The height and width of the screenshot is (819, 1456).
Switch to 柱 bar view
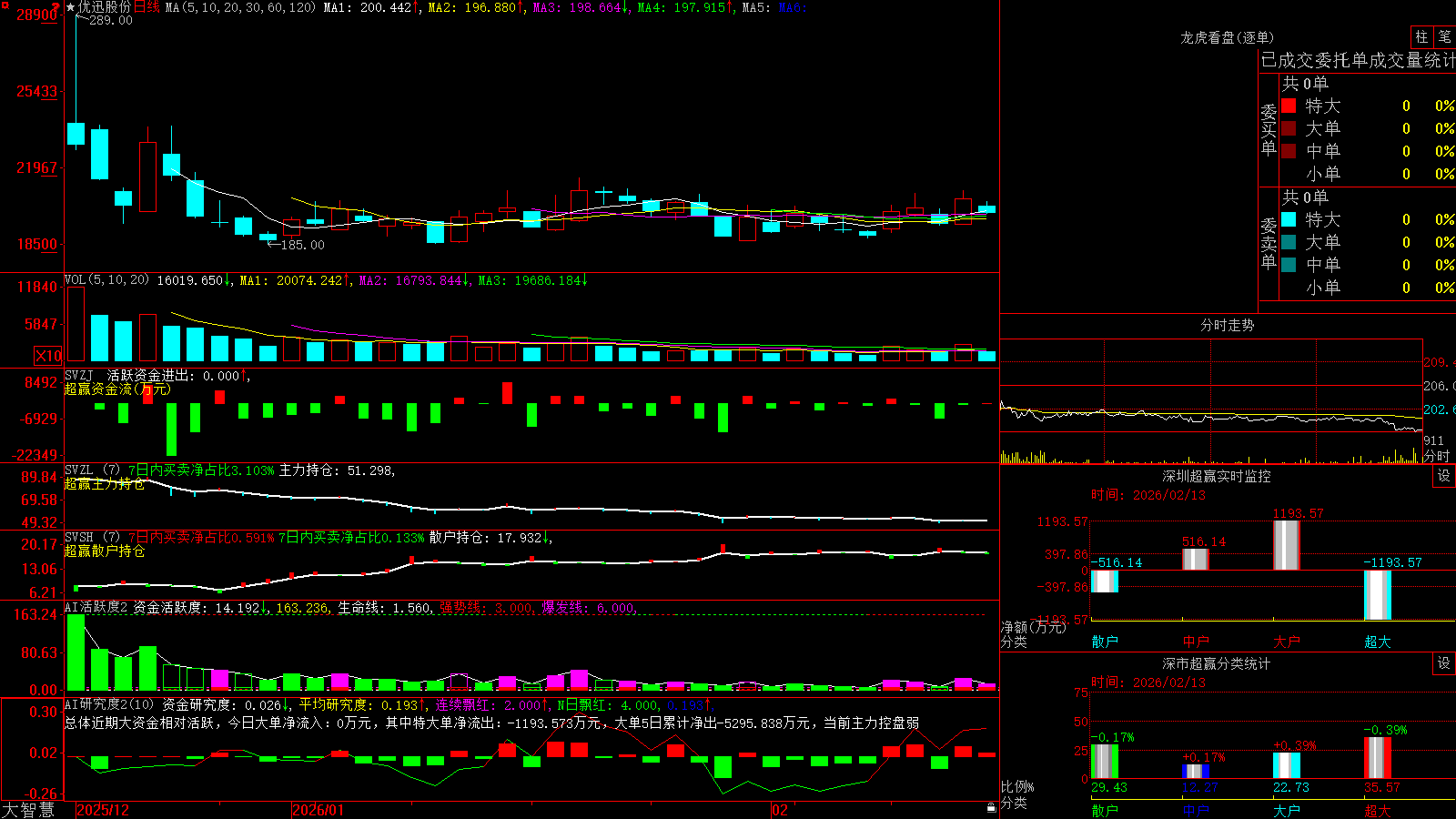point(1421,36)
